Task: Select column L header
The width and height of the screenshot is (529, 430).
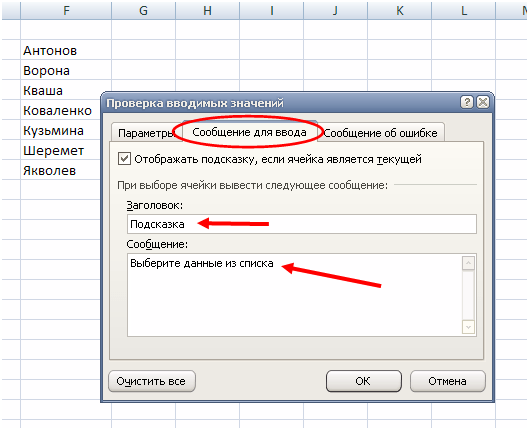Action: coord(464,10)
